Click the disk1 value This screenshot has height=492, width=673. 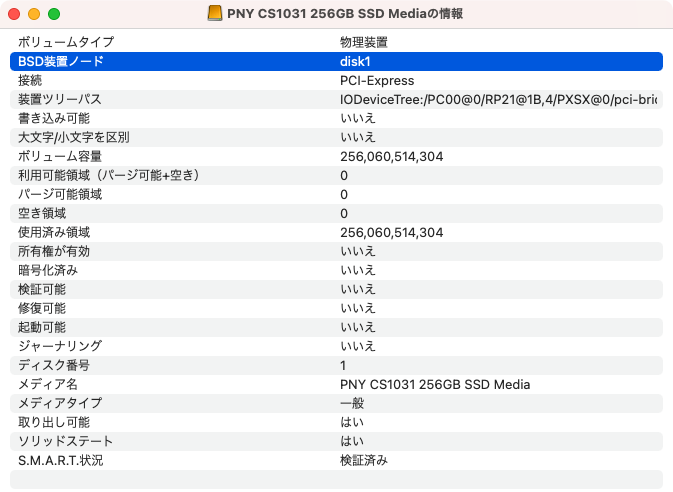[355, 61]
